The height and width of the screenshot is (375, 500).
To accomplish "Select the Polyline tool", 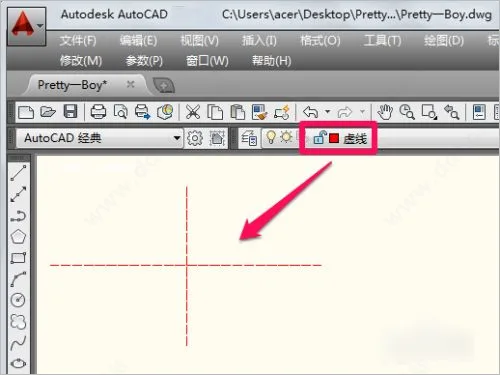I will [x=18, y=216].
